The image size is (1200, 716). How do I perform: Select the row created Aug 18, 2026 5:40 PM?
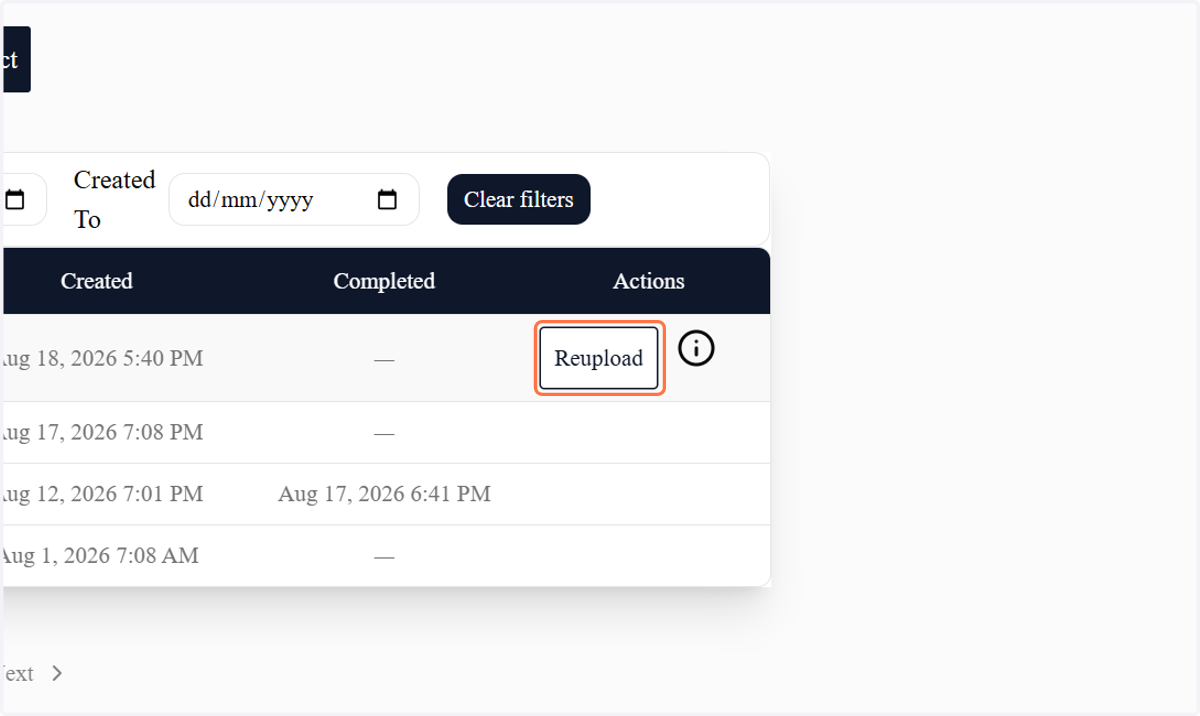386,358
